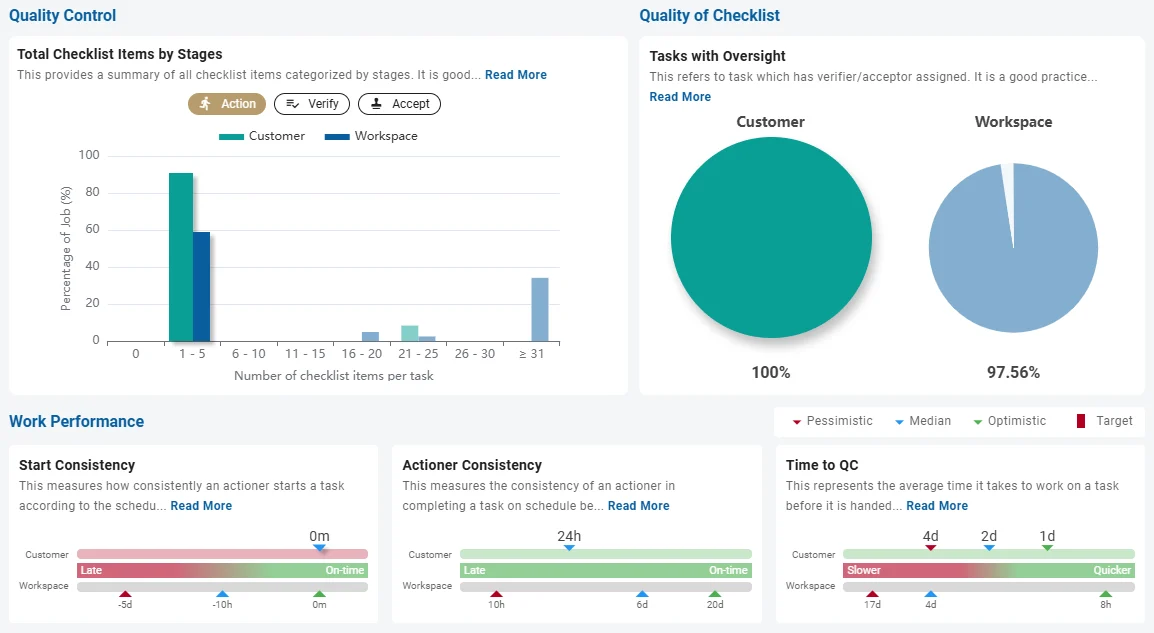Click Time to QC Workspace 8h marker

1105,594
